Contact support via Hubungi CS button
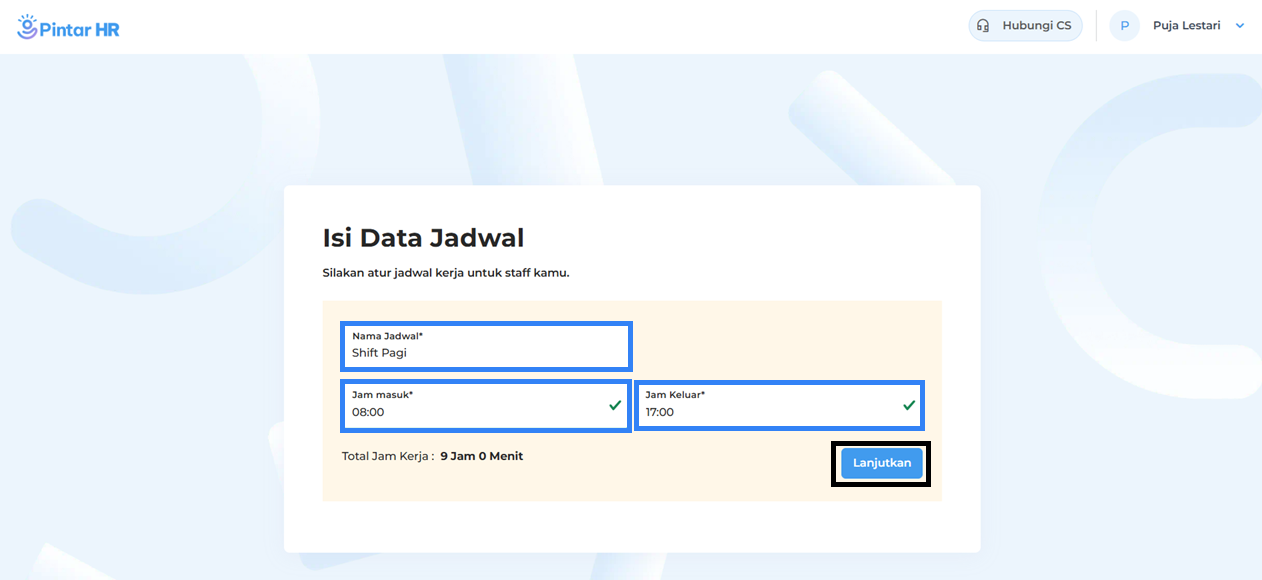The height and width of the screenshot is (580, 1262). 1025,26
